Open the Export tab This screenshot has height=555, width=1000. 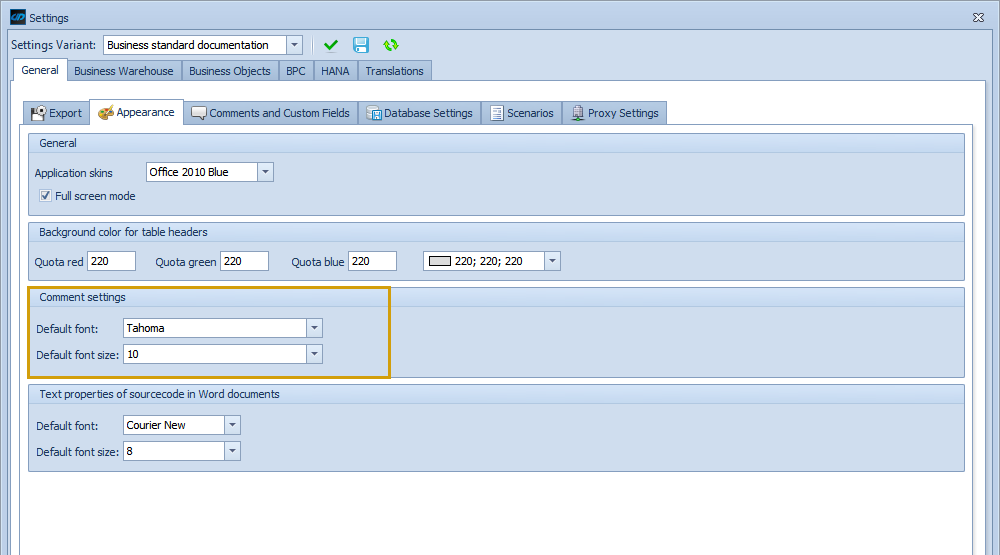pos(56,113)
